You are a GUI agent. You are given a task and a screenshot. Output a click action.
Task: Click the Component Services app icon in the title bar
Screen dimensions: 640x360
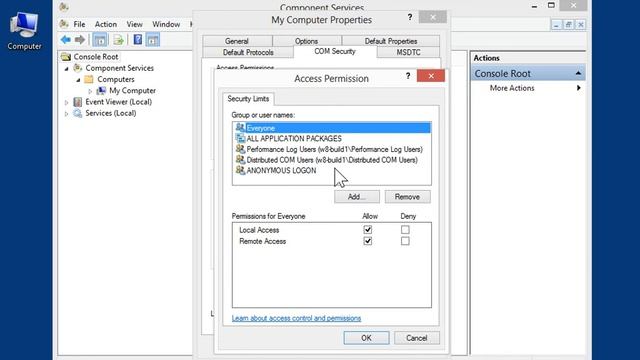pyautogui.click(x=64, y=7)
